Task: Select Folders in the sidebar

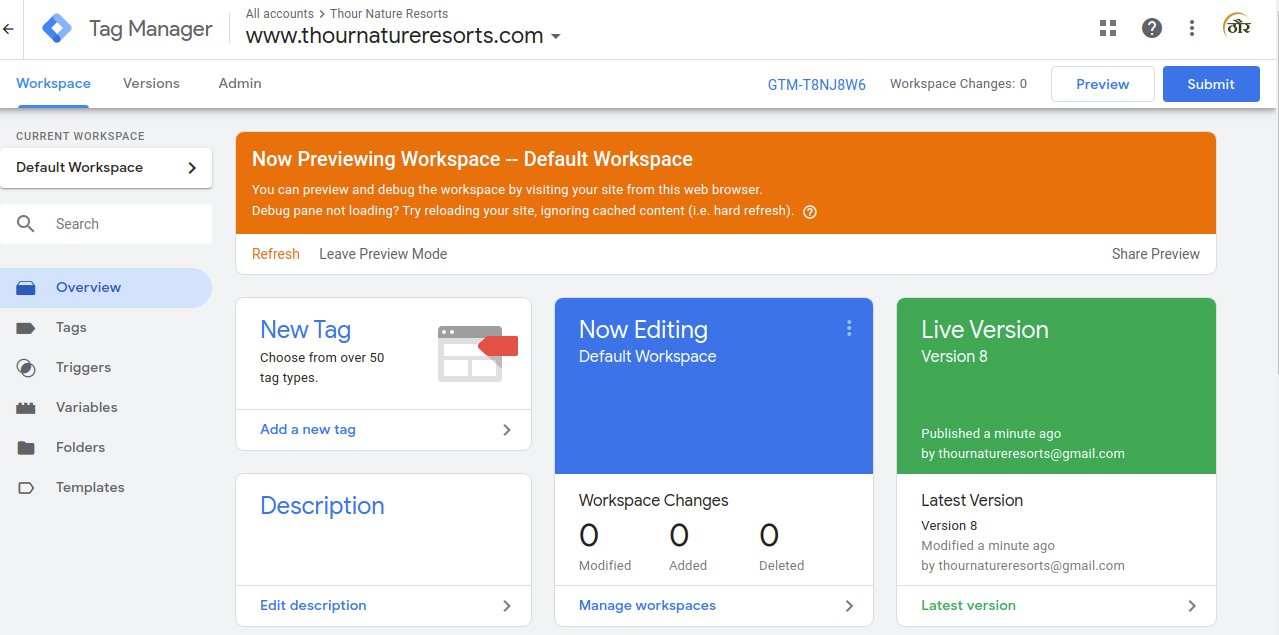Action: [x=106, y=448]
